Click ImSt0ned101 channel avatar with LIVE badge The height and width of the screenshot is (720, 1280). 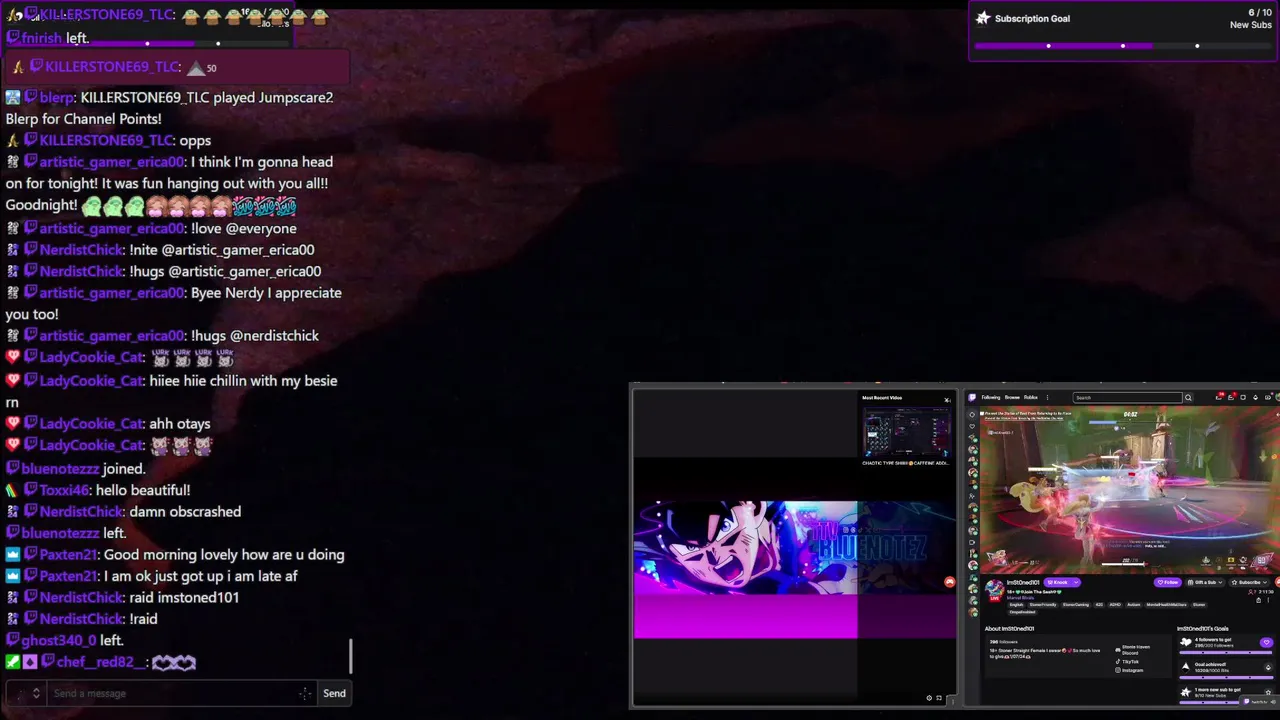tap(994, 589)
